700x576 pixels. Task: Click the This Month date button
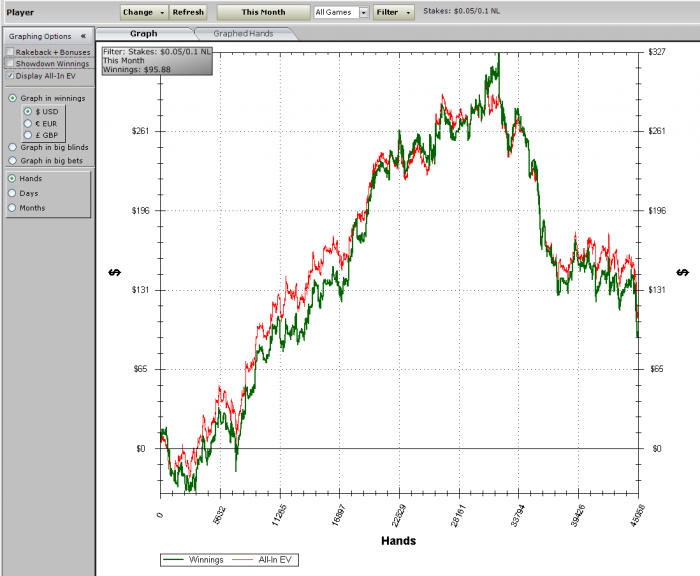[x=263, y=13]
